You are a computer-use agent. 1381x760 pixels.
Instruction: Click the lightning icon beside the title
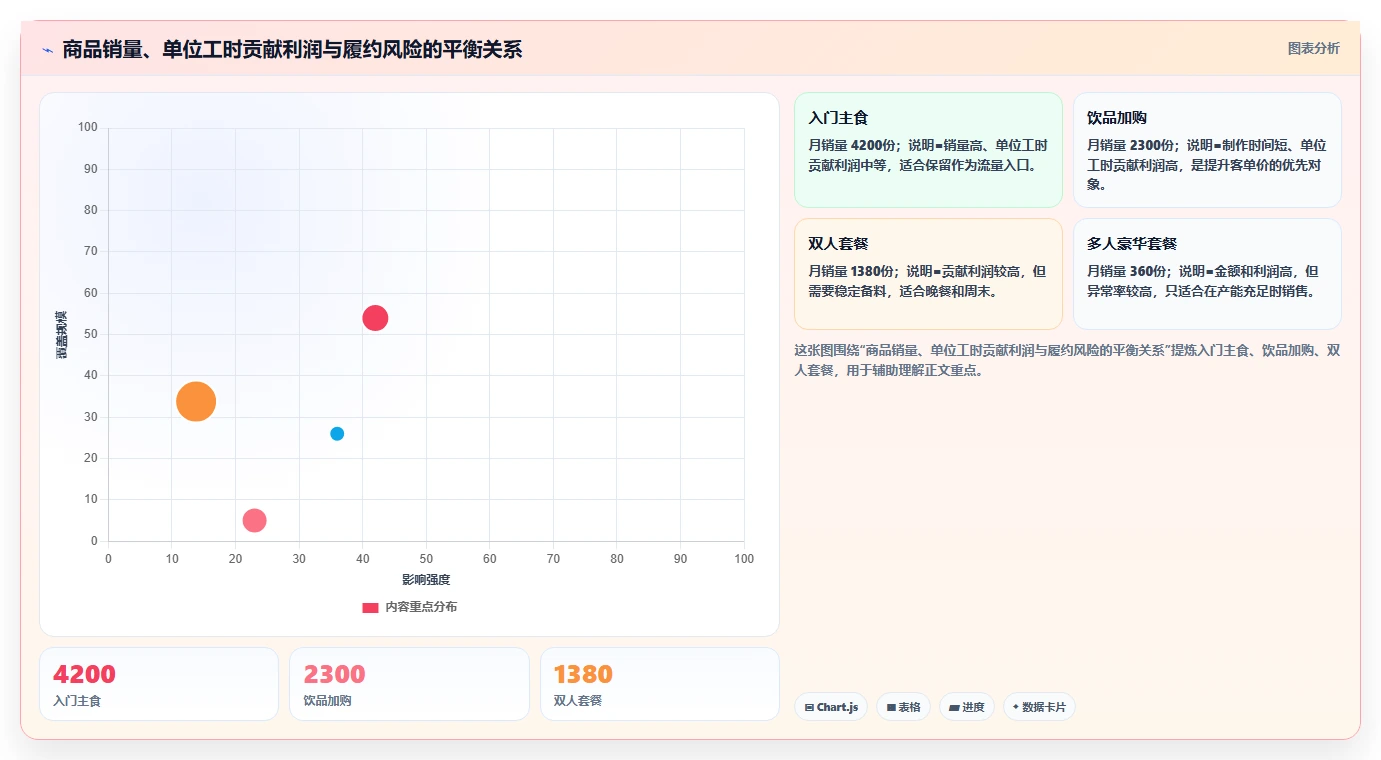pos(47,50)
